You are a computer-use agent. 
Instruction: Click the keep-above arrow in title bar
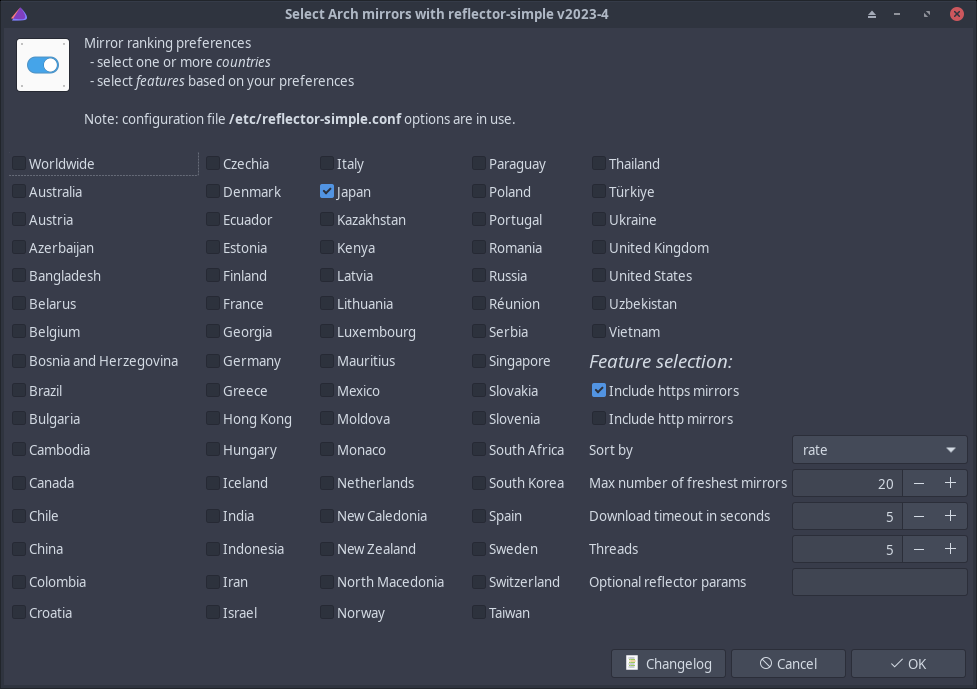click(872, 14)
